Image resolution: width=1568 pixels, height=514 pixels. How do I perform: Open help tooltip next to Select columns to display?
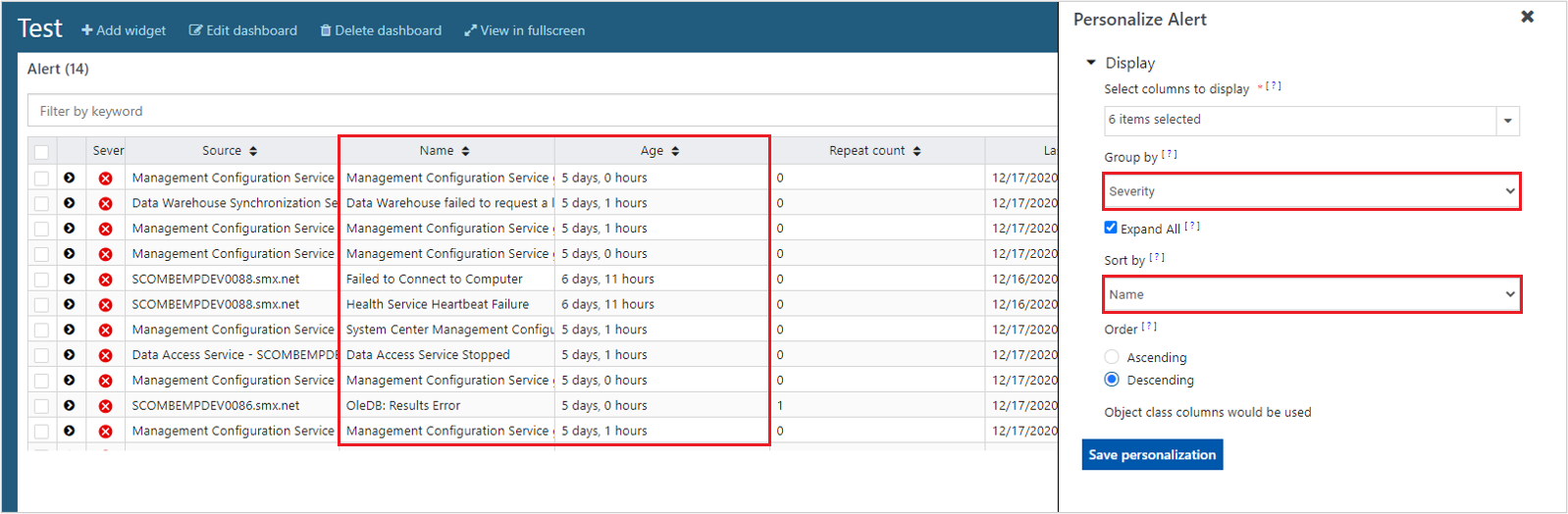[1274, 86]
